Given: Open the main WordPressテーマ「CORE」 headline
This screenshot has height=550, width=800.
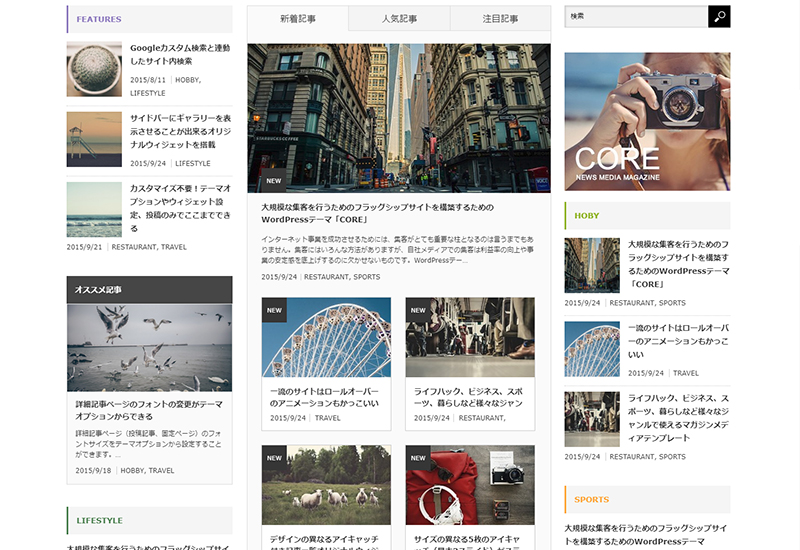Looking at the screenshot, I should pyautogui.click(x=378, y=213).
